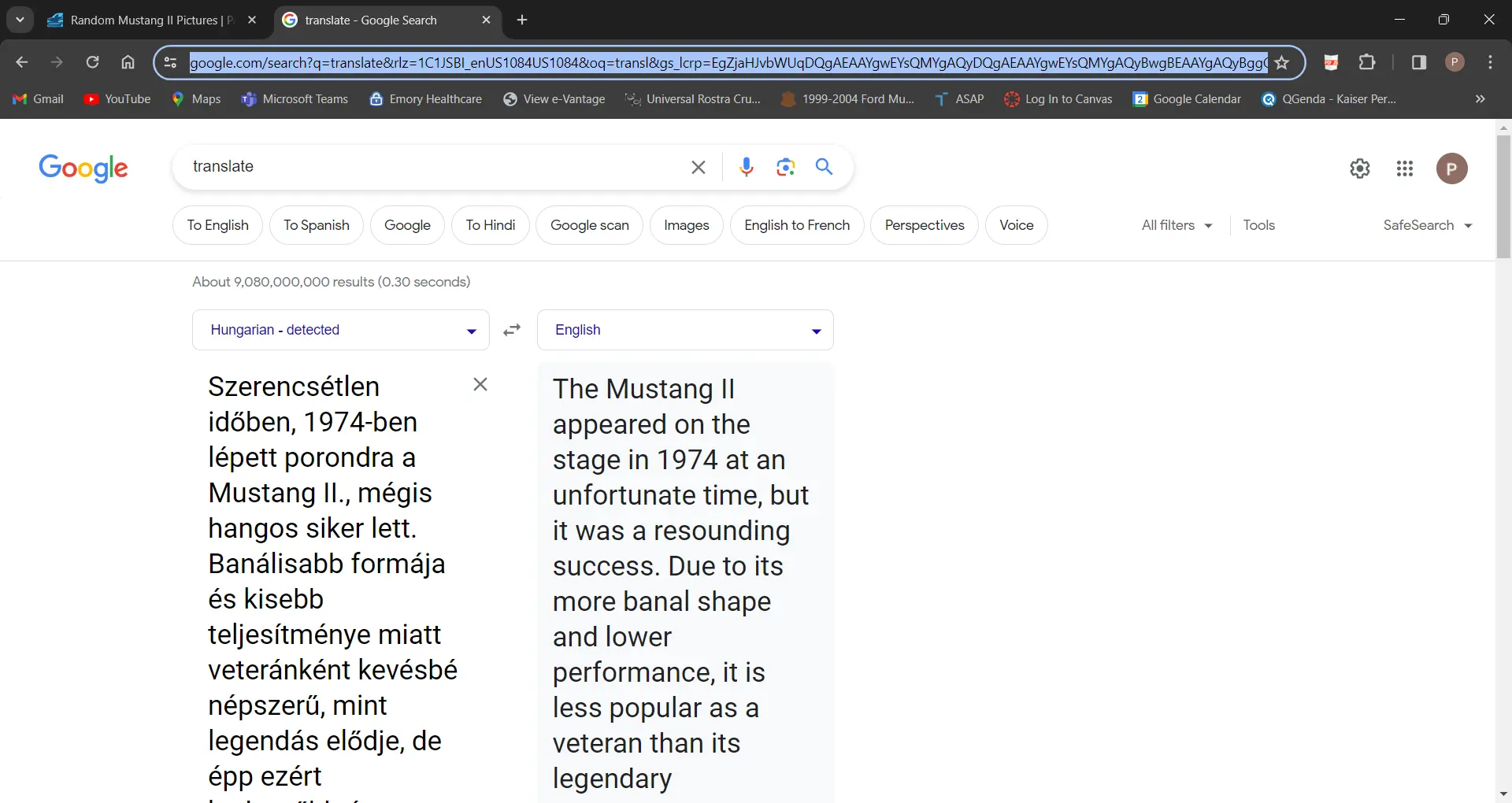Show more bookmarks with double chevron

[x=1480, y=99]
